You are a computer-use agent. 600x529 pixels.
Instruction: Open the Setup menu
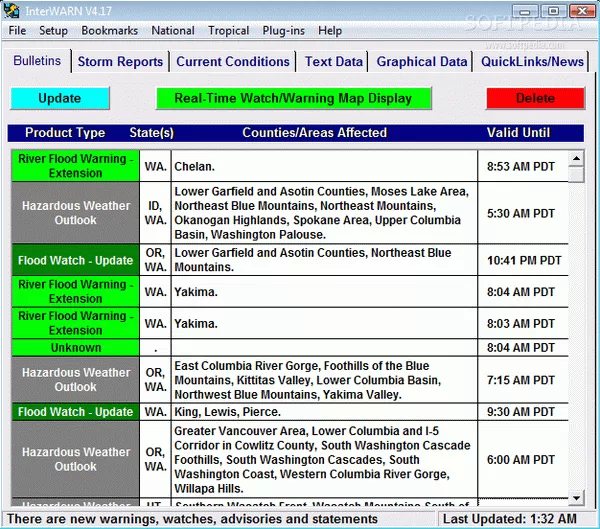53,31
